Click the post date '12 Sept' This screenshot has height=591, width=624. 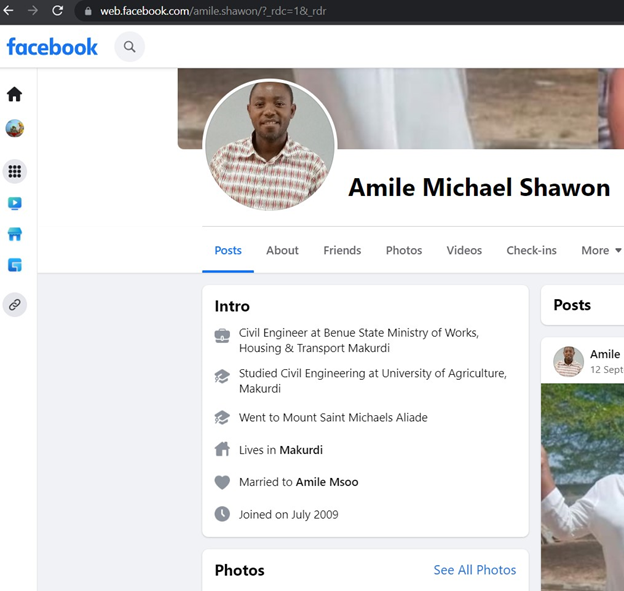(606, 370)
